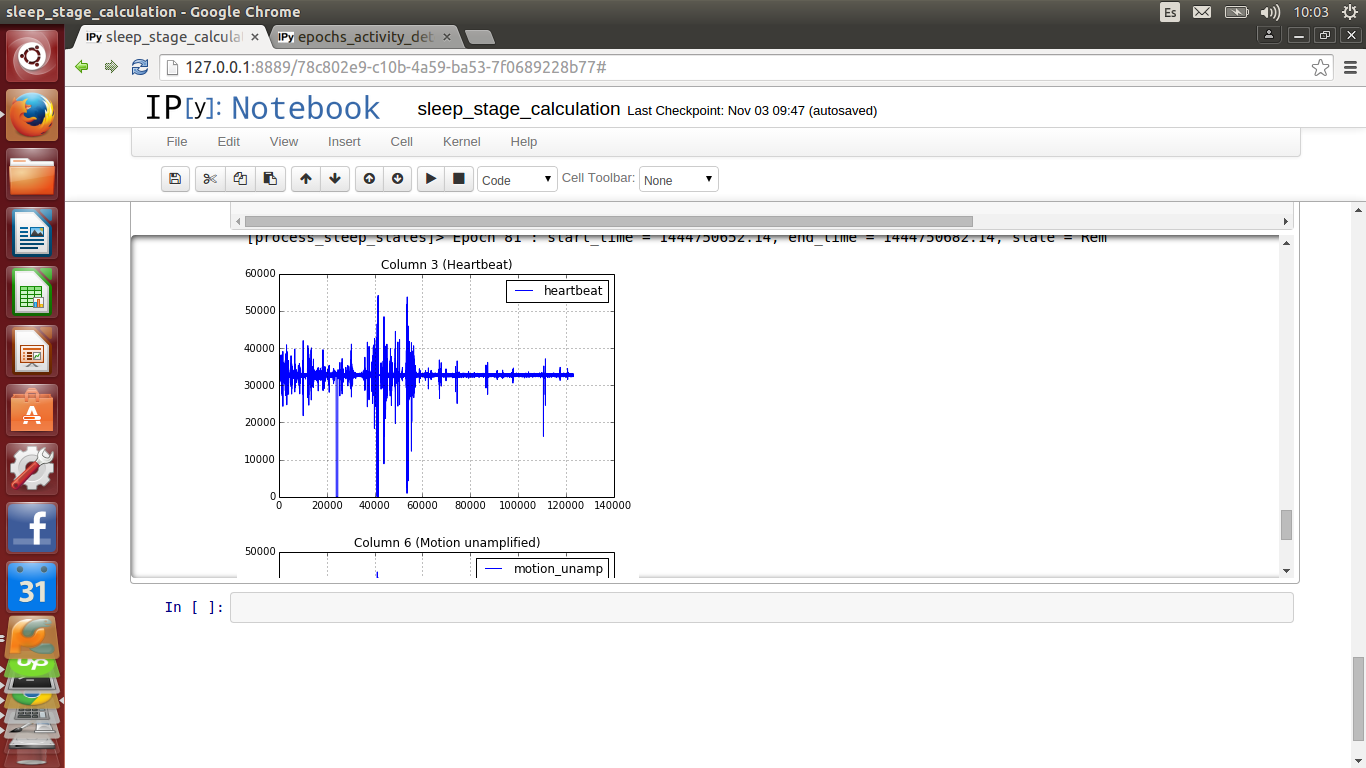Bookmark this page with the star icon
This screenshot has width=1366, height=768.
pos(1320,67)
